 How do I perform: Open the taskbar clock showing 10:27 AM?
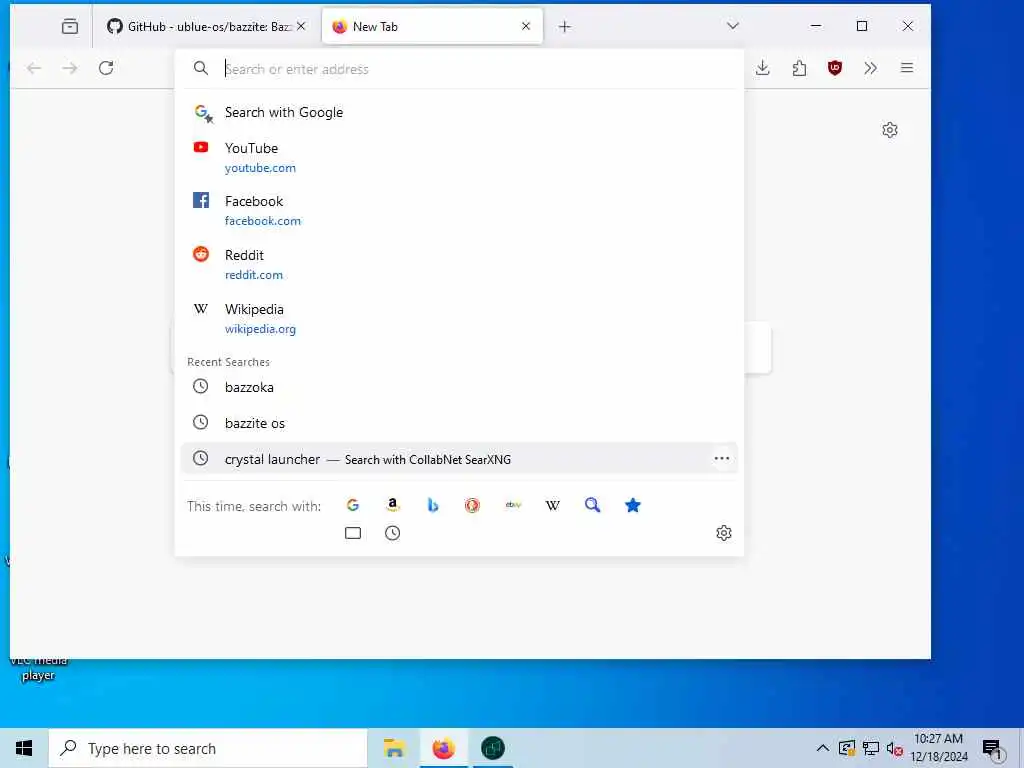[x=938, y=748]
